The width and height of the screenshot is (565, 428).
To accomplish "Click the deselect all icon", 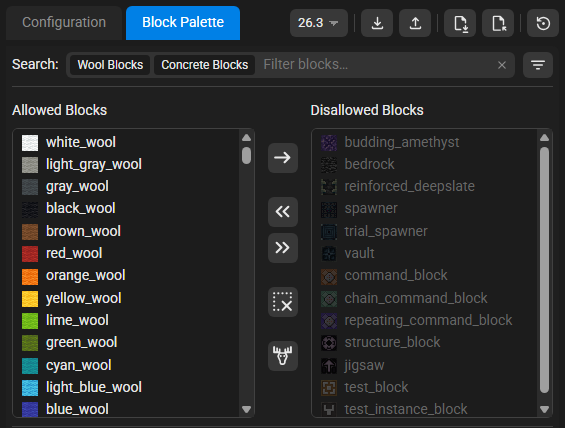I will [x=282, y=302].
